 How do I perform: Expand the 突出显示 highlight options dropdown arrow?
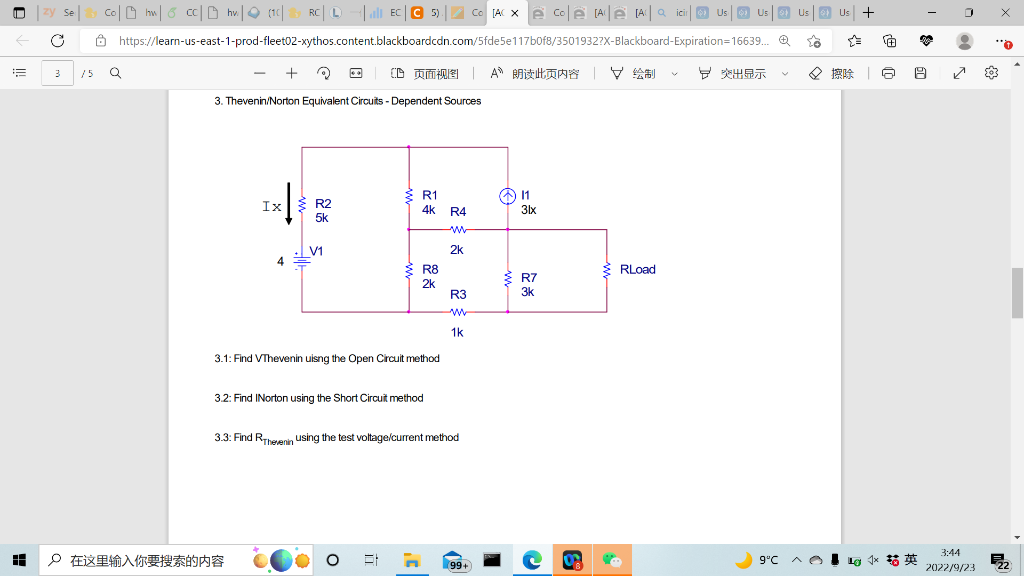[785, 74]
